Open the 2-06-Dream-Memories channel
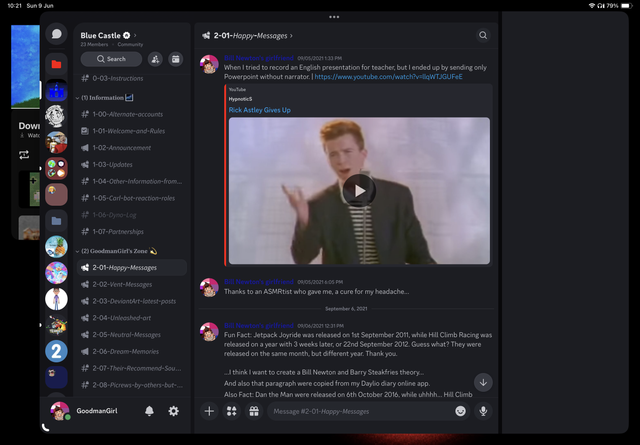 [x=131, y=352]
